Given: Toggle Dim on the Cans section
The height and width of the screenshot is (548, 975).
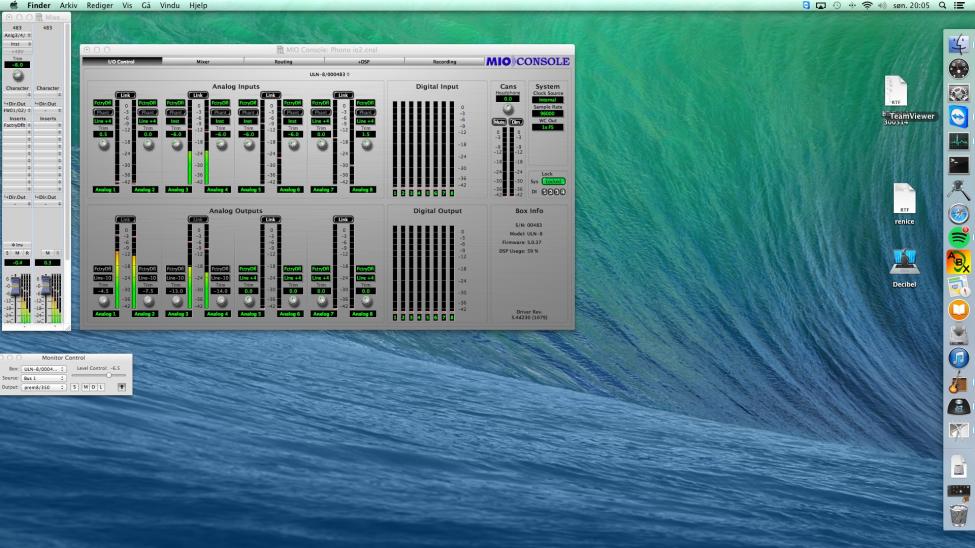Looking at the screenshot, I should (x=515, y=122).
